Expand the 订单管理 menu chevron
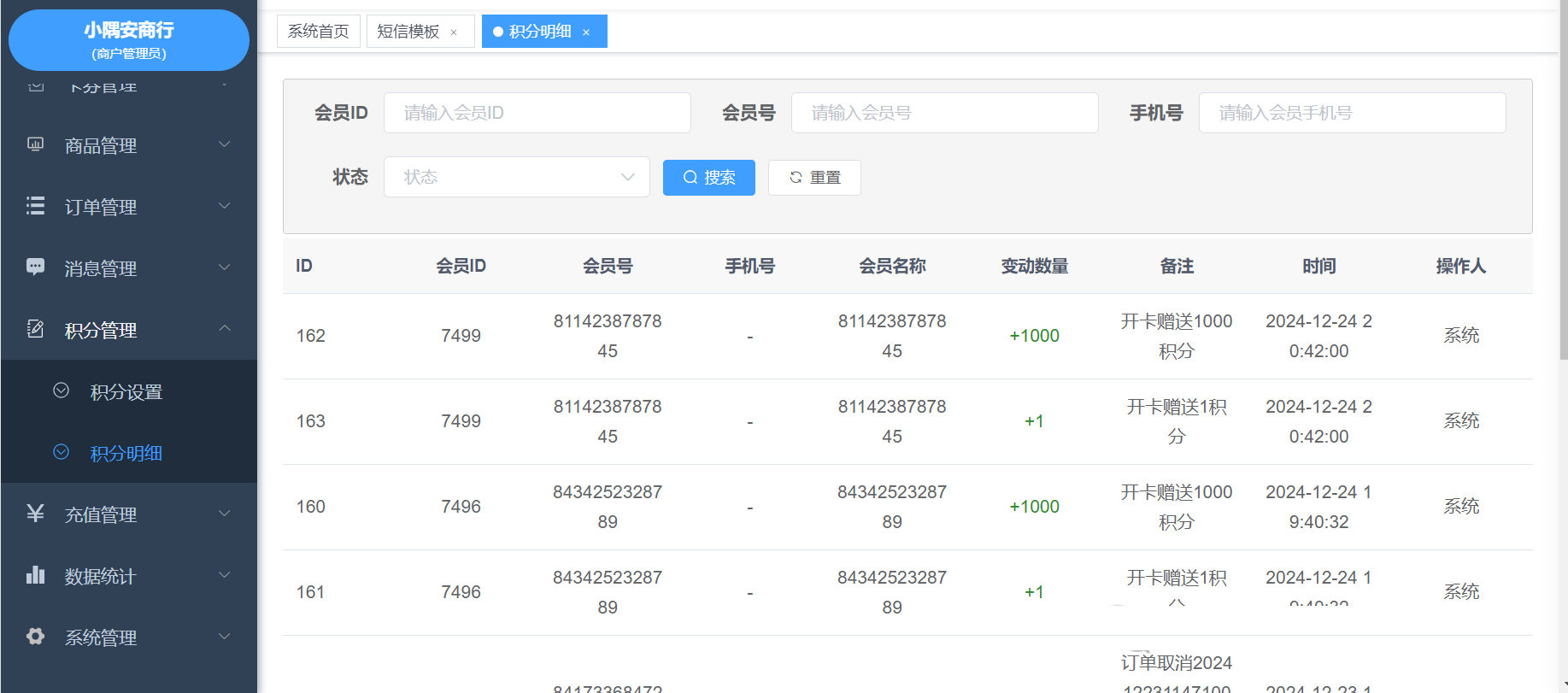 tap(225, 206)
